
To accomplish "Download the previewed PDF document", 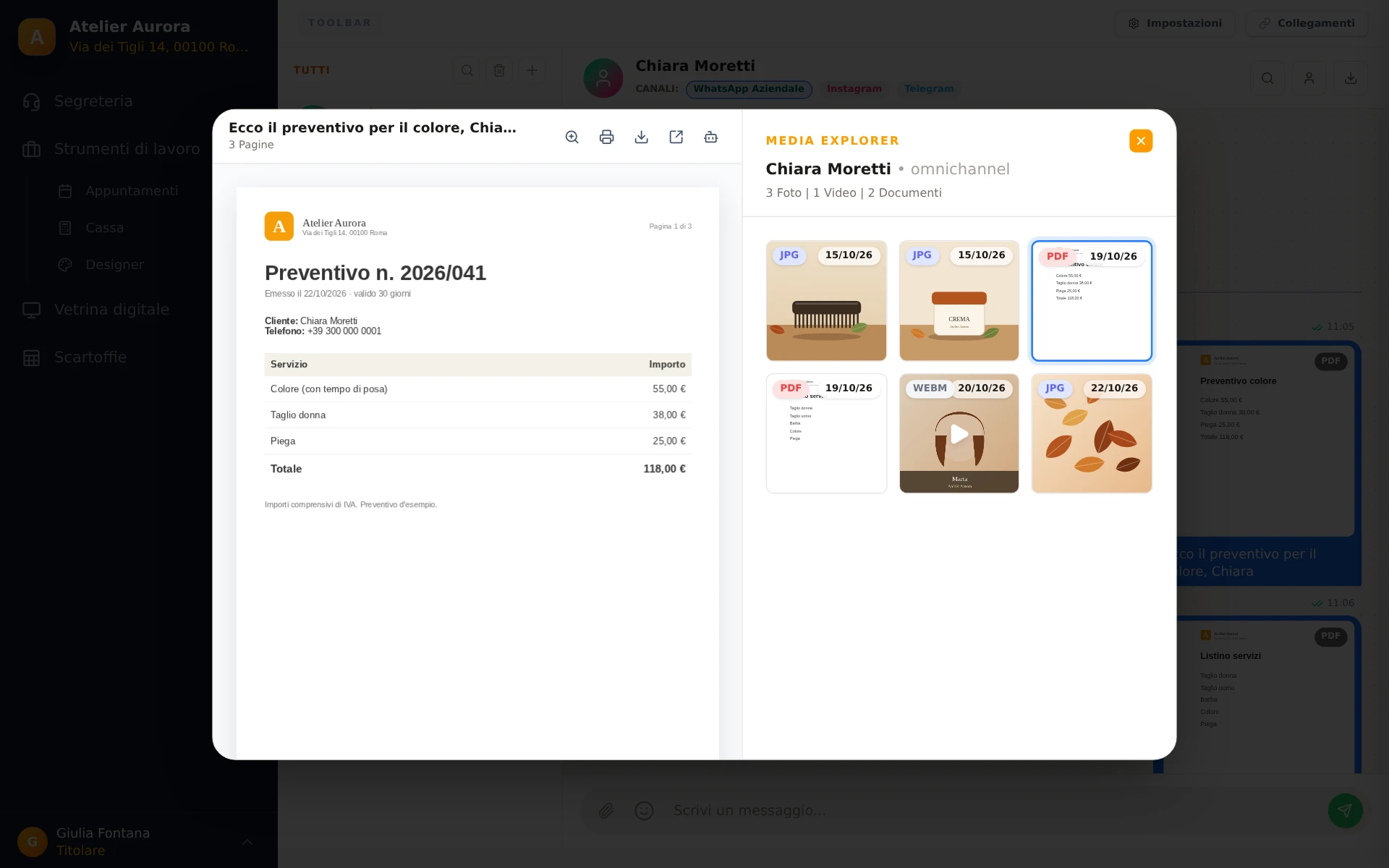I will (x=641, y=137).
